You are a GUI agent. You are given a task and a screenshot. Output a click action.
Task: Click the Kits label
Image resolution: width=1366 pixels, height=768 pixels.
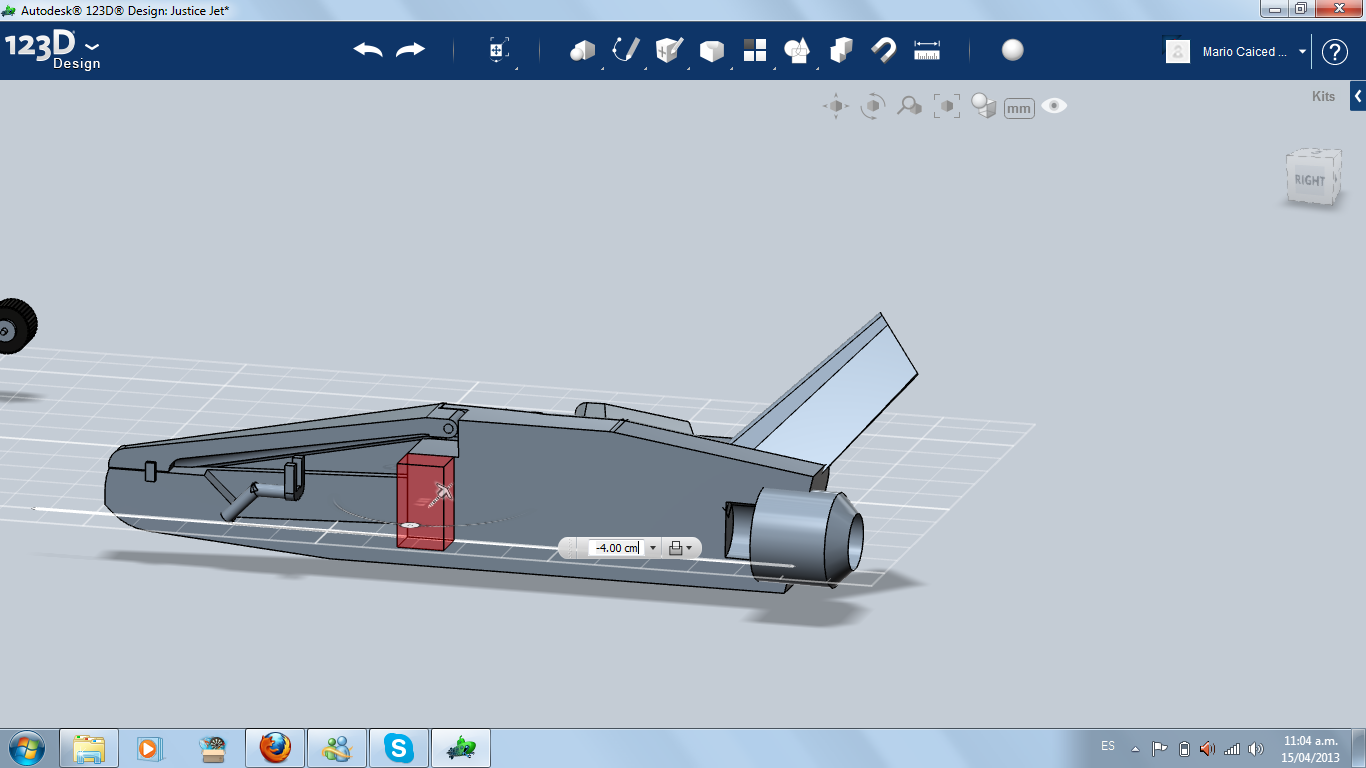[1323, 97]
